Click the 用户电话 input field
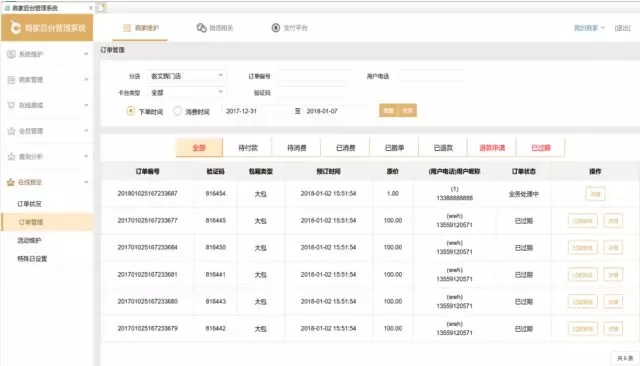Viewport: 640px width, 366px height. pos(431,76)
